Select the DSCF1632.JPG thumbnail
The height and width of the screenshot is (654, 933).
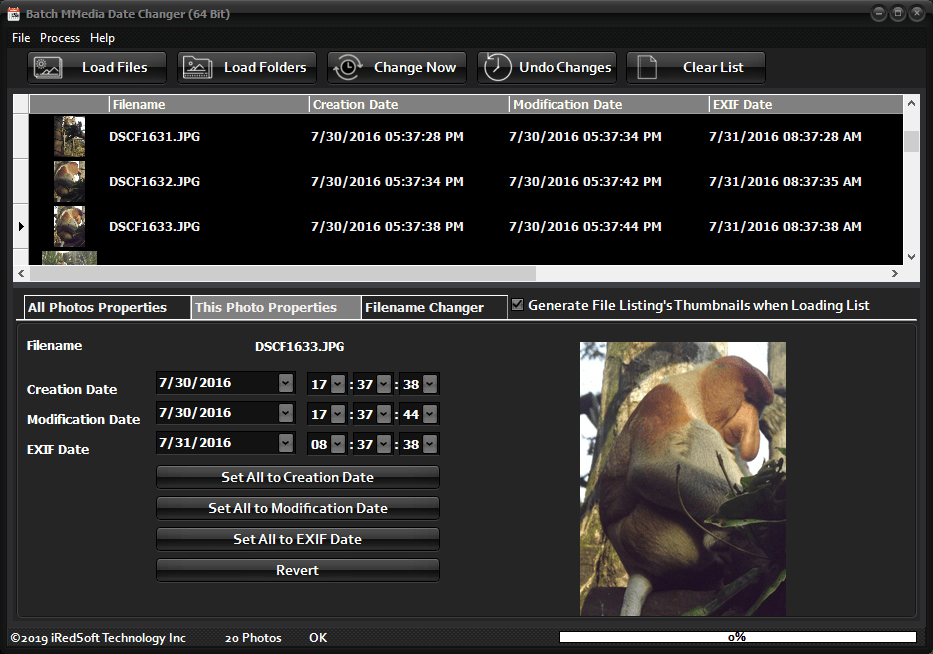pos(70,182)
